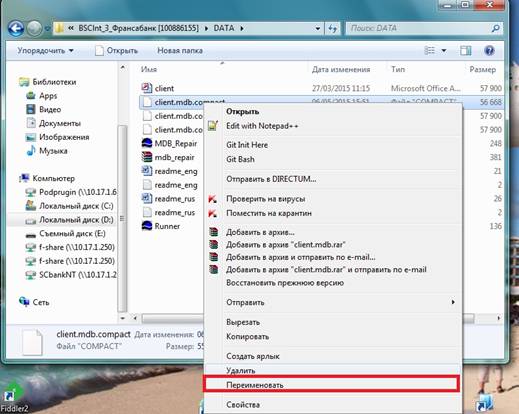This screenshot has height=414, width=519.
Task: Click the Дата изменения column header
Action: pos(341,69)
